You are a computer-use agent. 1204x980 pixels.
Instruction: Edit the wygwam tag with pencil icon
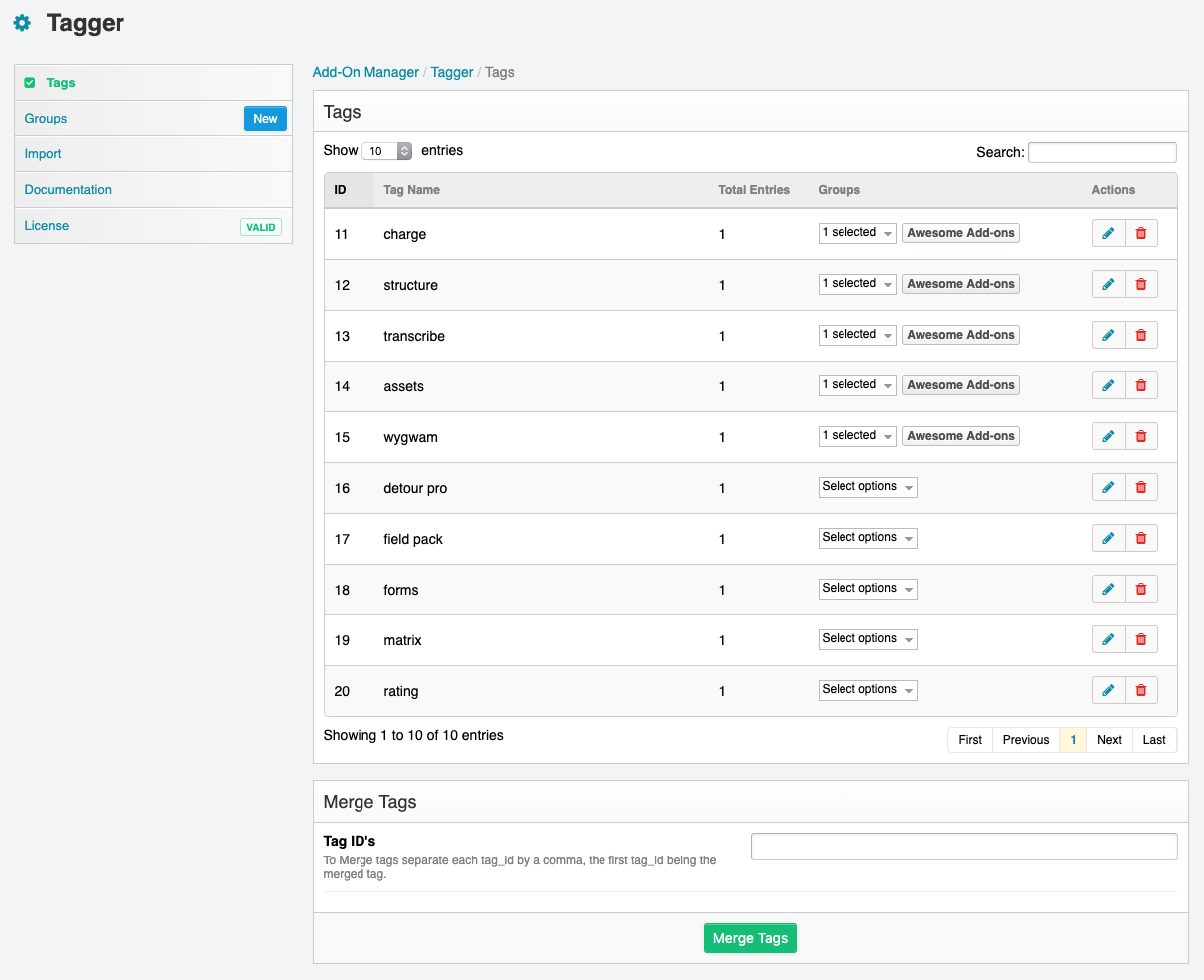[1108, 436]
